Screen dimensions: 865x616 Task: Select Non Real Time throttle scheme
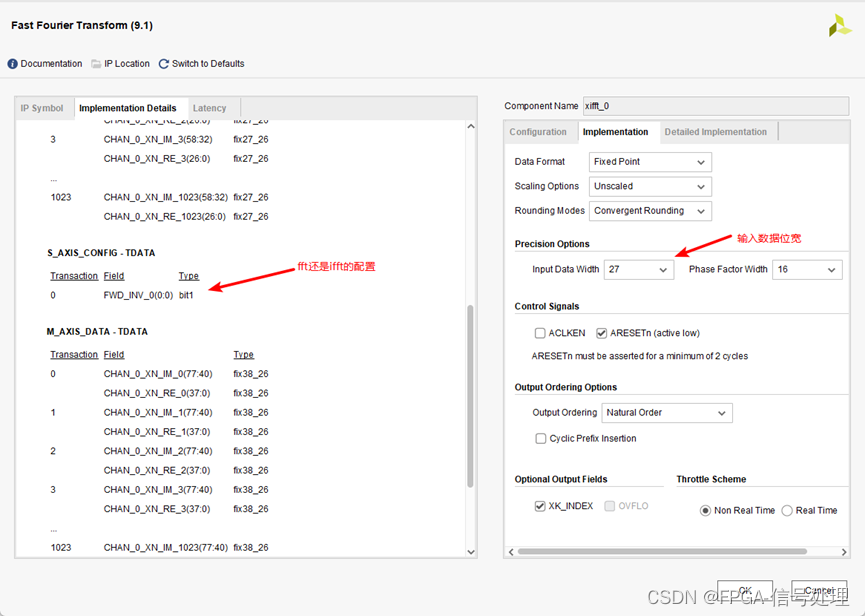(705, 511)
